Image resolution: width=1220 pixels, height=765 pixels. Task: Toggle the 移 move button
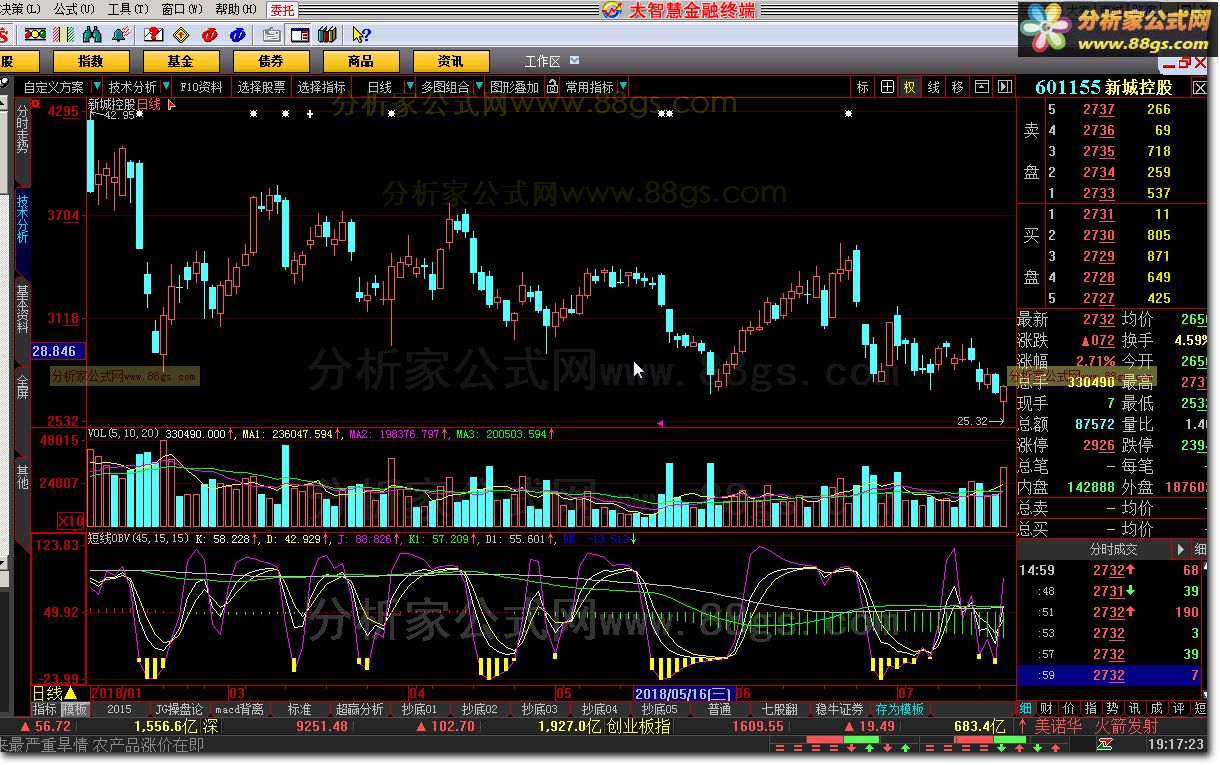click(x=957, y=88)
